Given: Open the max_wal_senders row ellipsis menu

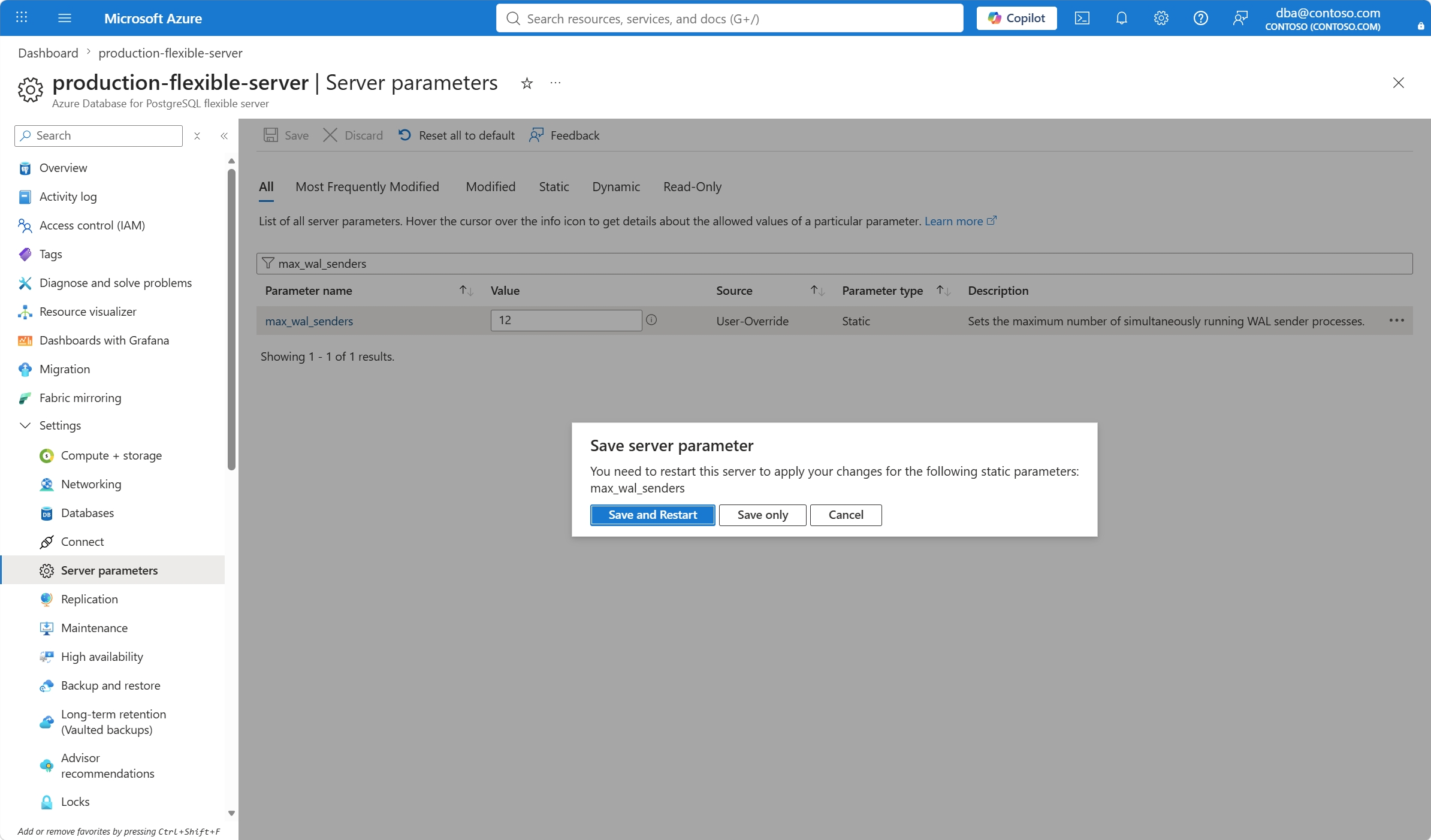Looking at the screenshot, I should click(x=1396, y=321).
